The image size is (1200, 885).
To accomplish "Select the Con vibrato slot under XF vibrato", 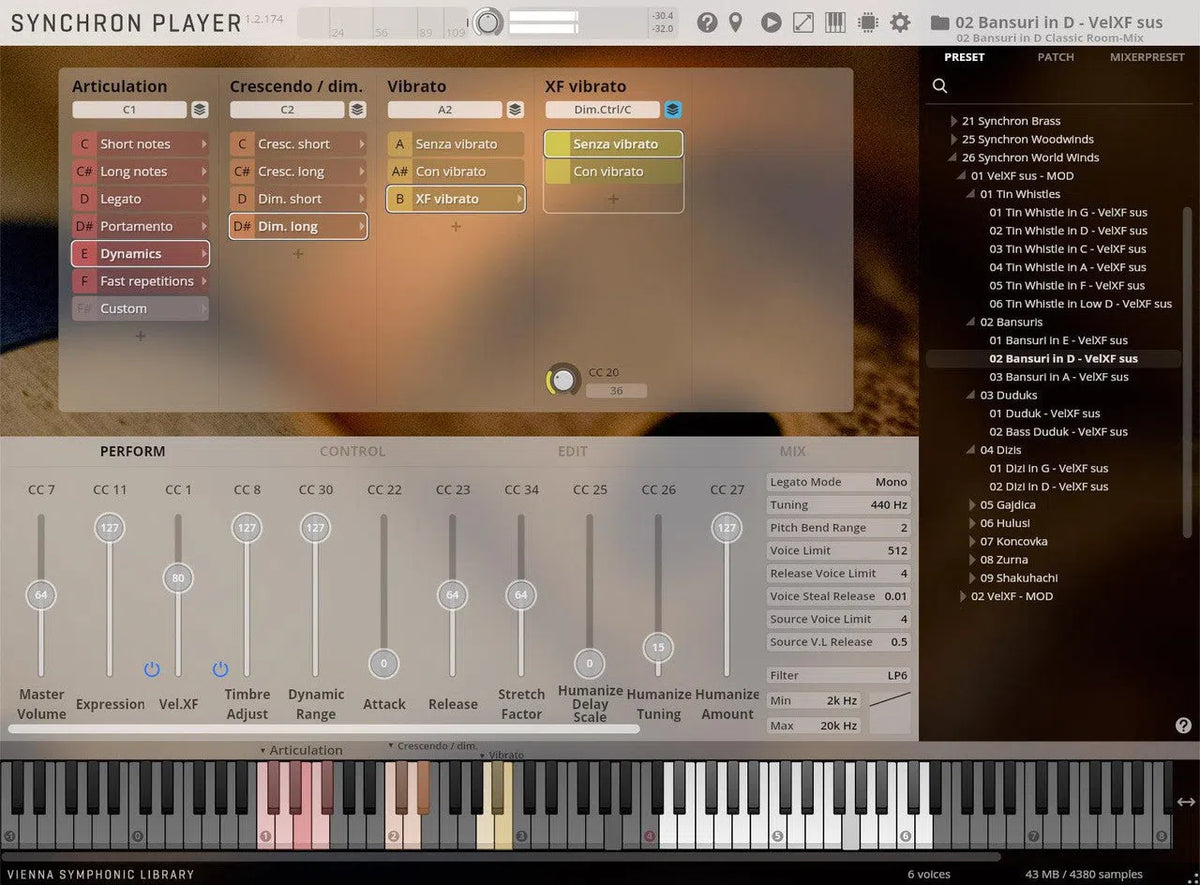I will 613,172.
